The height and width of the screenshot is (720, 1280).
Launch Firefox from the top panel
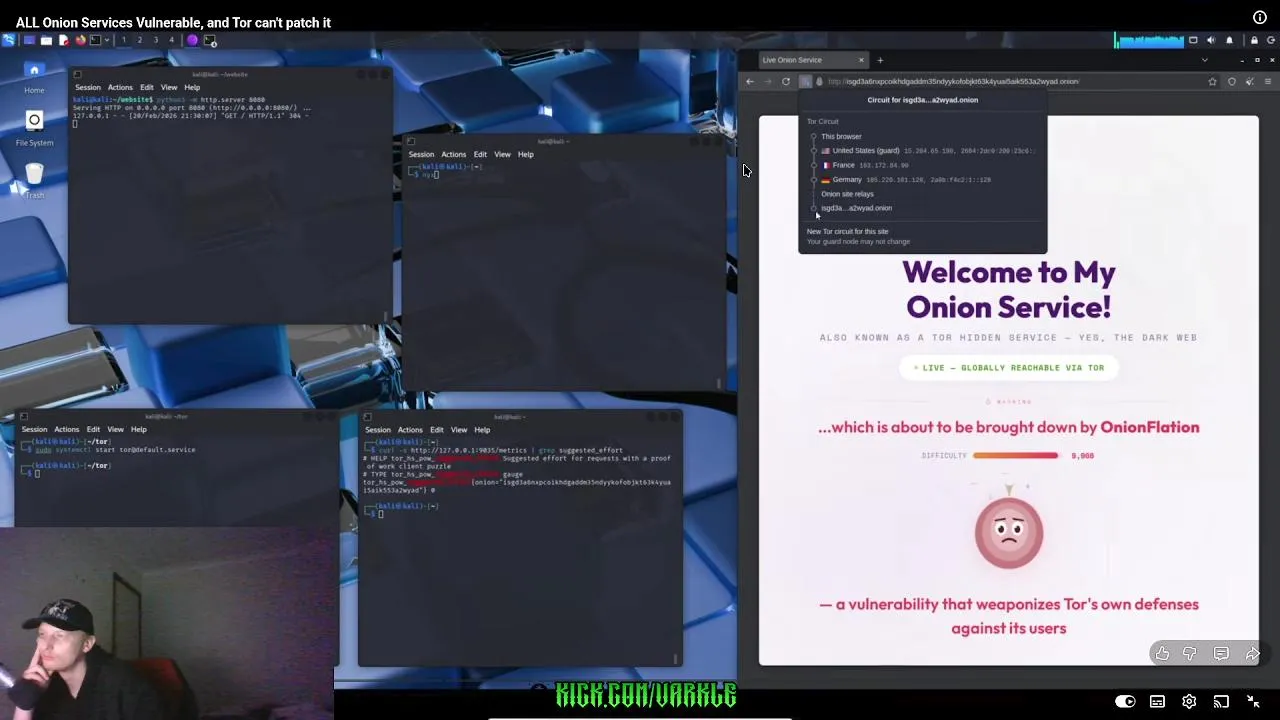click(81, 40)
